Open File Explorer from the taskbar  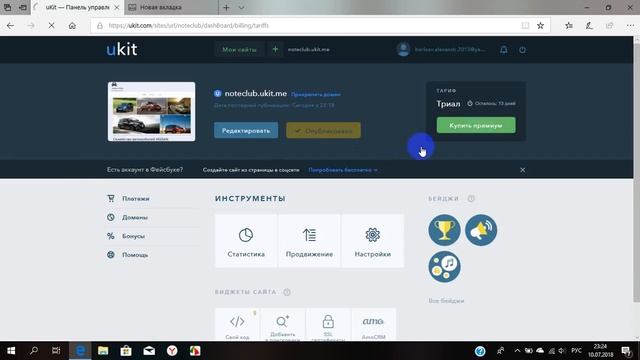coord(103,351)
